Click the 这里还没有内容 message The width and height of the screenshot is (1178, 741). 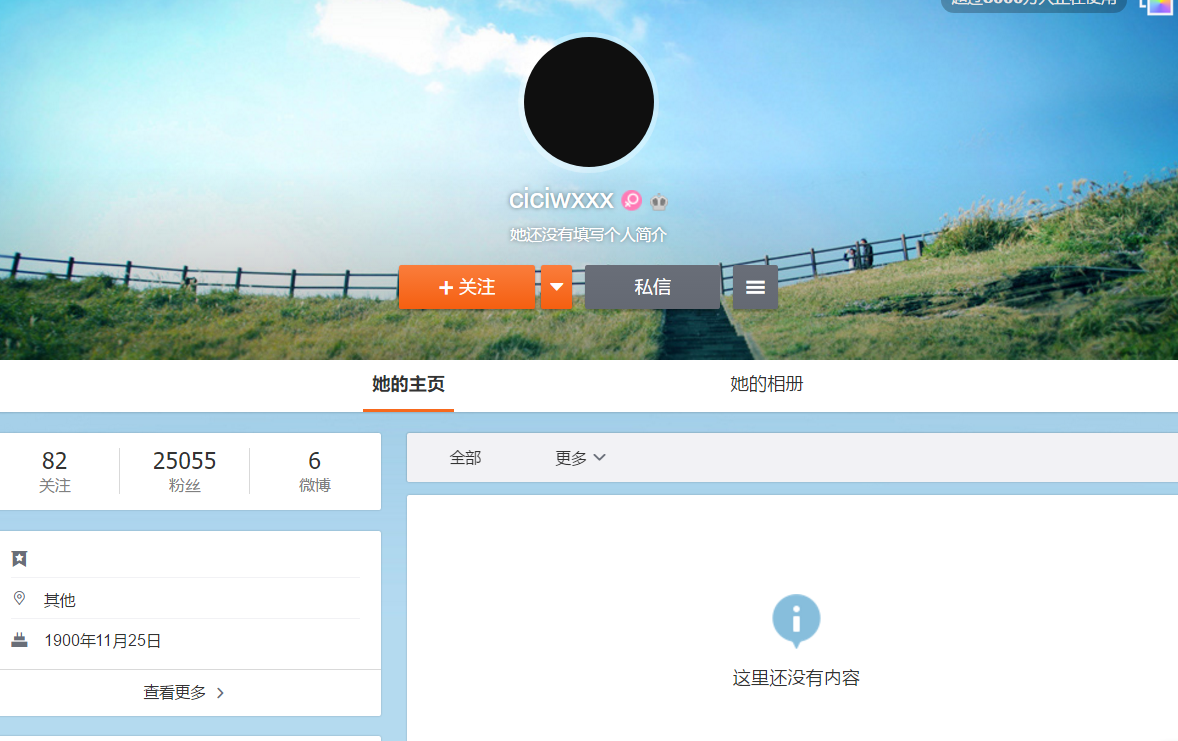(x=796, y=678)
